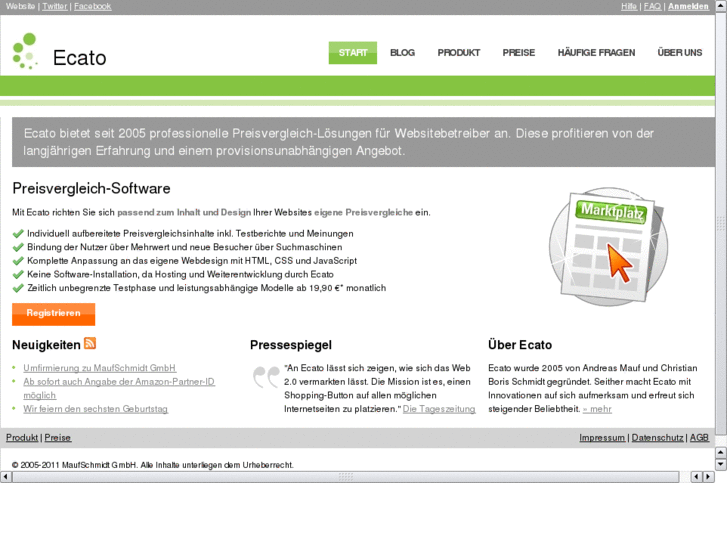Open the BLOG menu item
The width and height of the screenshot is (727, 545).
[402, 52]
